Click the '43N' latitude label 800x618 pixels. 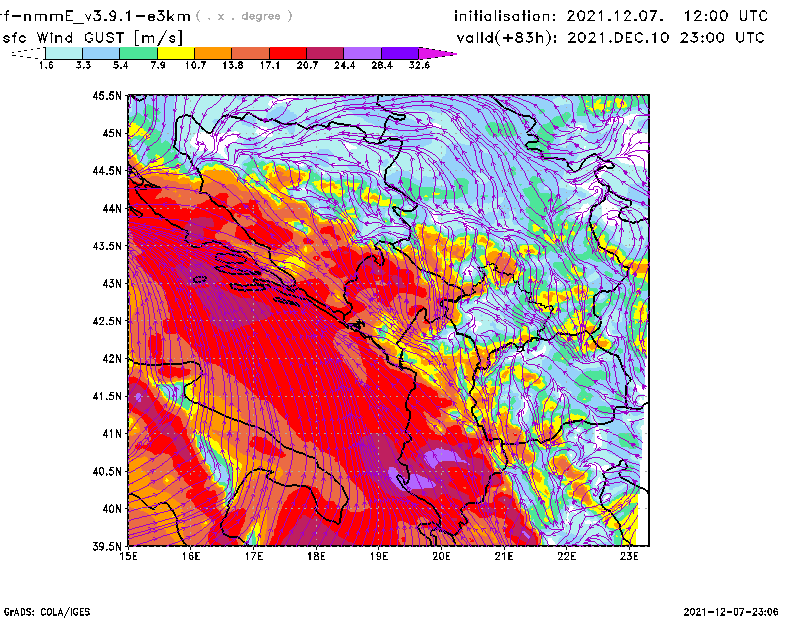tap(112, 283)
